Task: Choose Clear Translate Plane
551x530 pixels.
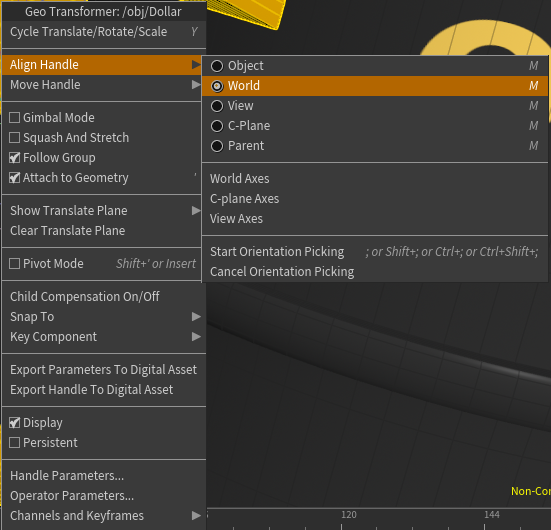Action: pos(102,231)
